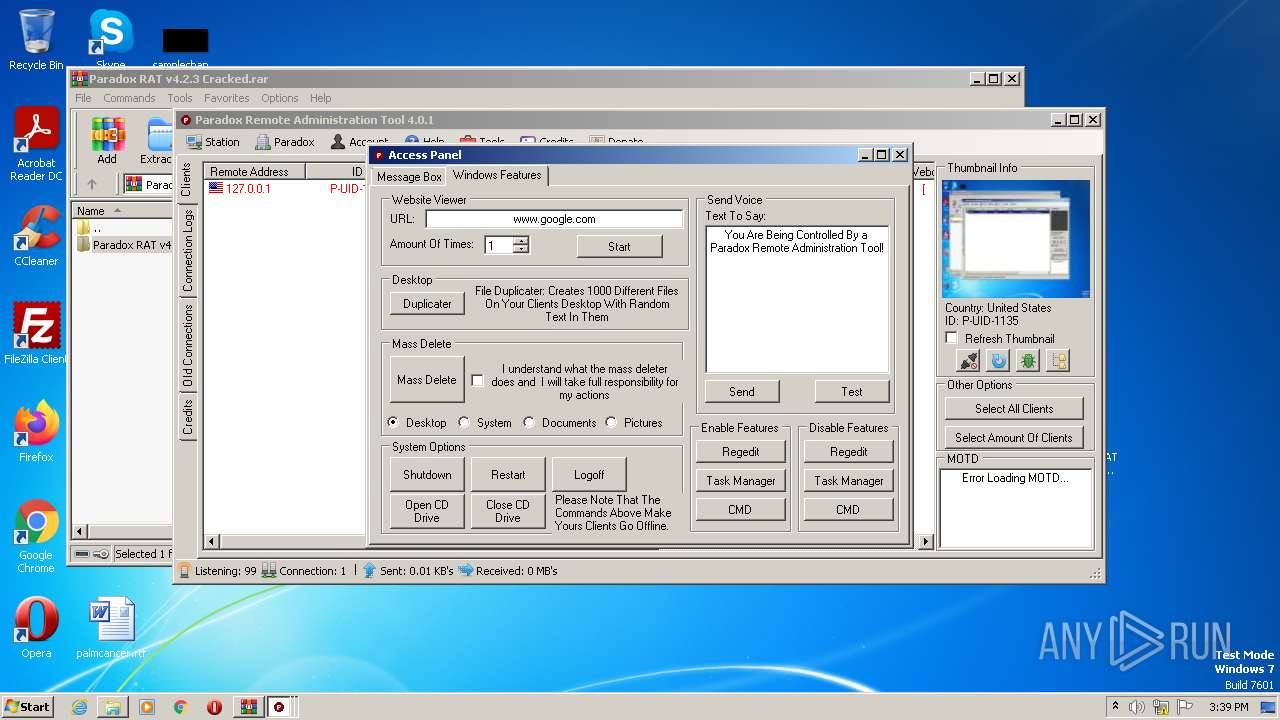
Task: Click the Logoff button
Action: (x=589, y=475)
